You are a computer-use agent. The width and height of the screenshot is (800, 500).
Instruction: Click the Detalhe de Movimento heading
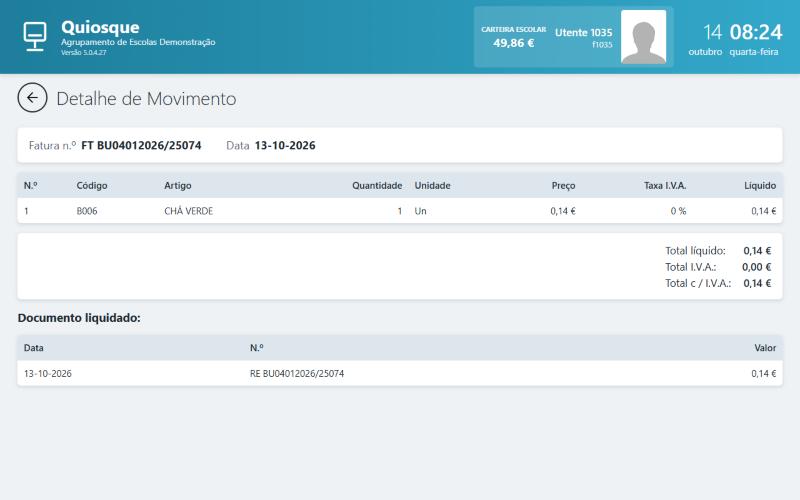pyautogui.click(x=146, y=98)
